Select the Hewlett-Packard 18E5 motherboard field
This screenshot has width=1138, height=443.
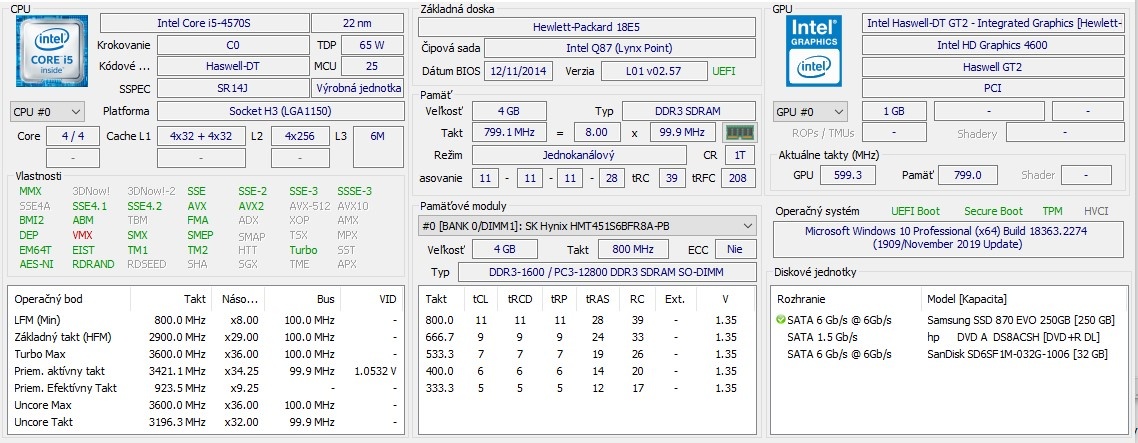[587, 27]
